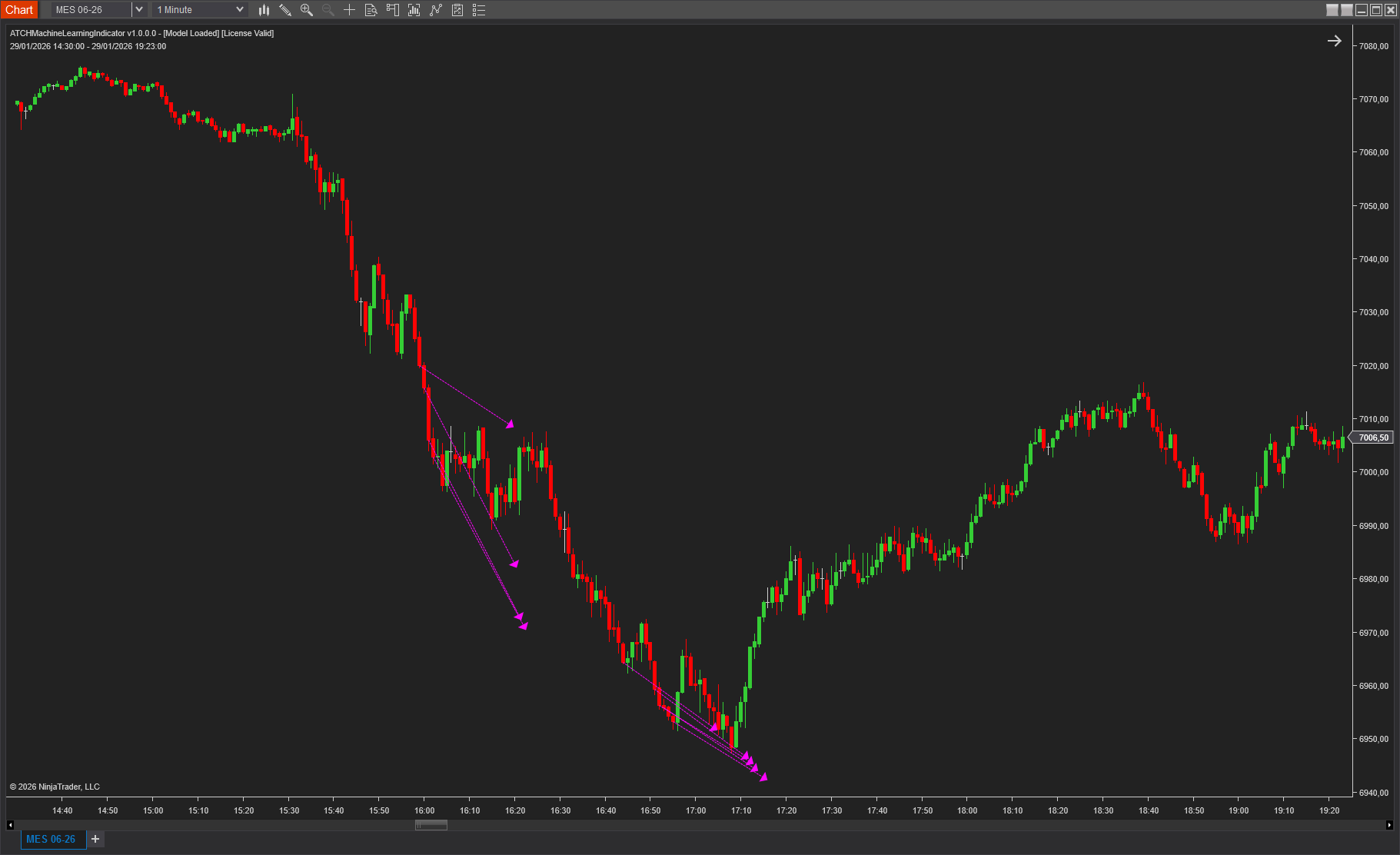Click the orange Chart title button

coord(19,10)
